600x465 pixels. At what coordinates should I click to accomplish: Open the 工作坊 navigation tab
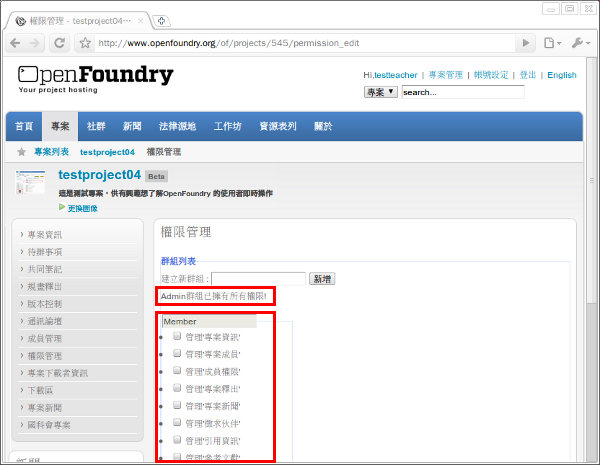coord(228,126)
